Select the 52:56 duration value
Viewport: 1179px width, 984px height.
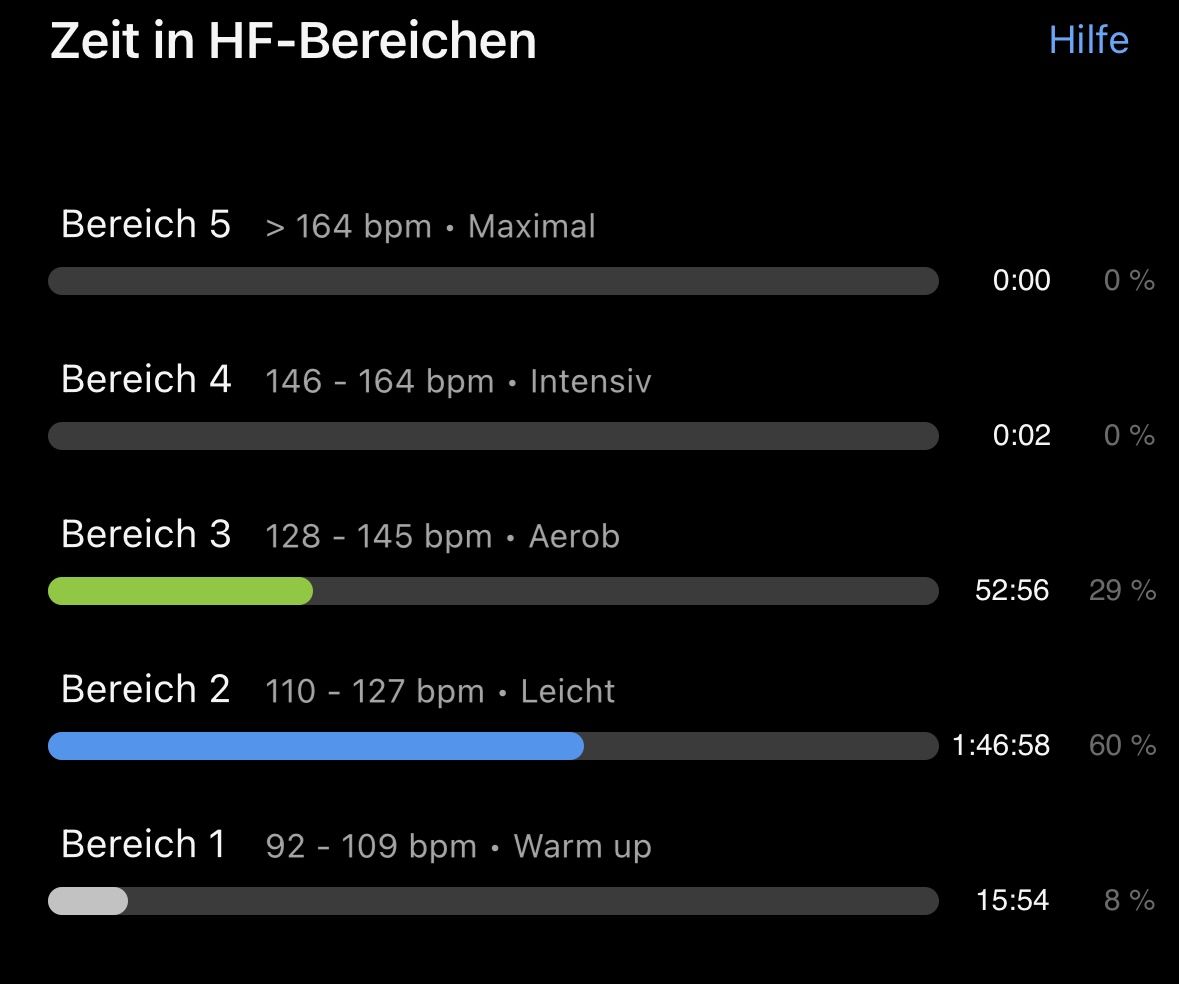[1012, 591]
